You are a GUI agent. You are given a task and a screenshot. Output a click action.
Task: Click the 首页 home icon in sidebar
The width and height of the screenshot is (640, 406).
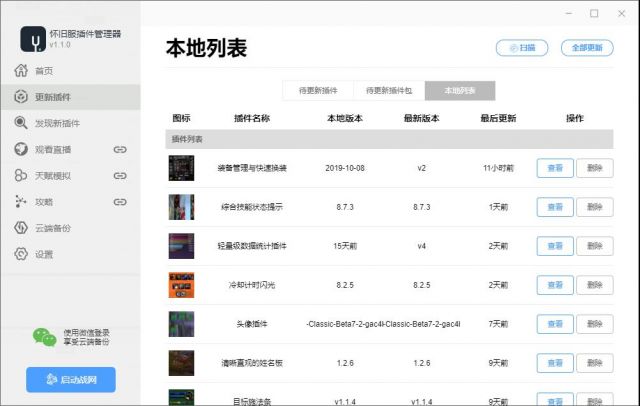21,71
